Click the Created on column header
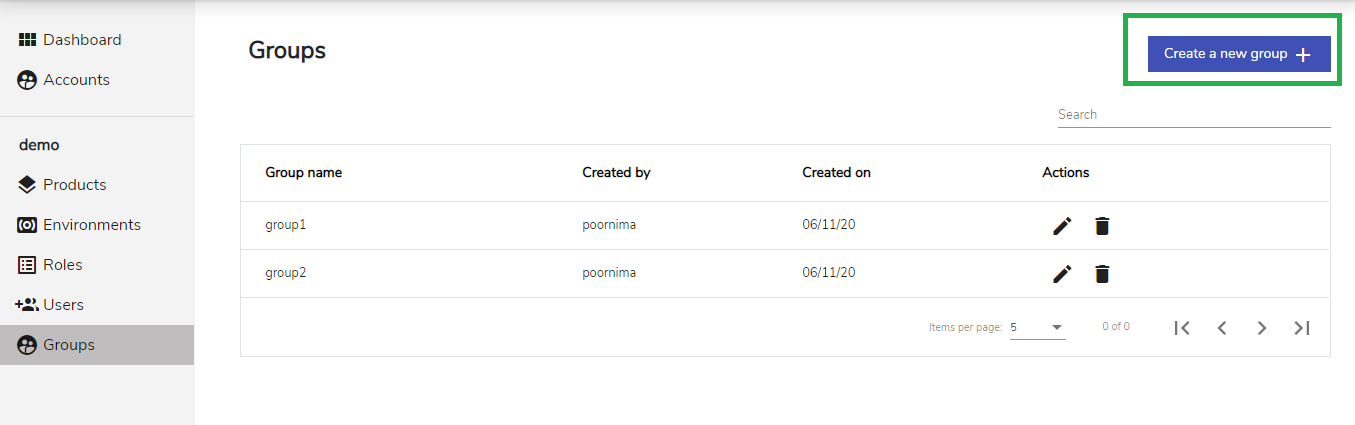Screen dimensions: 1355x425 pyautogui.click(x=836, y=173)
